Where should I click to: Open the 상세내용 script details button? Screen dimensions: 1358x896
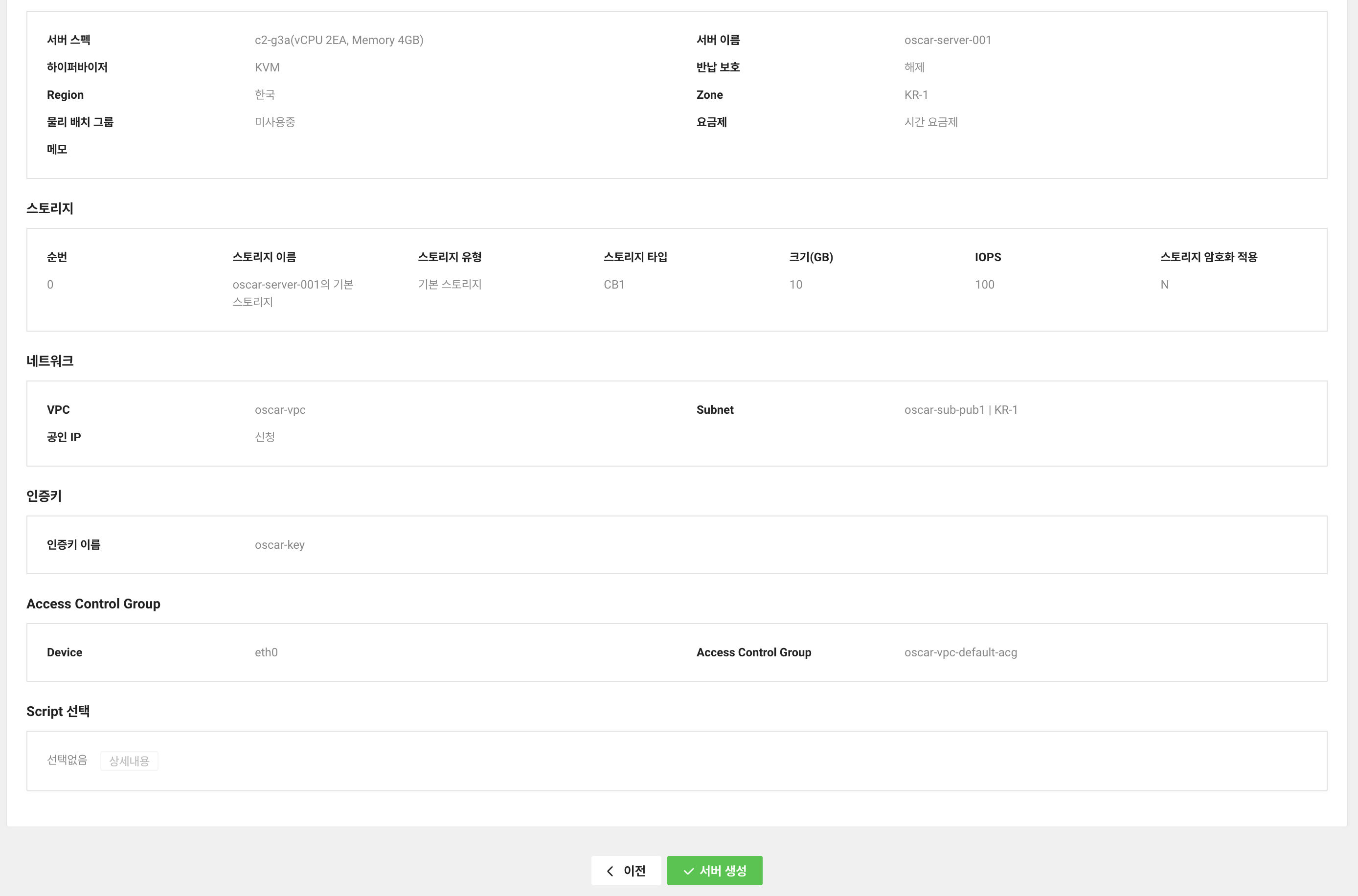pos(129,761)
